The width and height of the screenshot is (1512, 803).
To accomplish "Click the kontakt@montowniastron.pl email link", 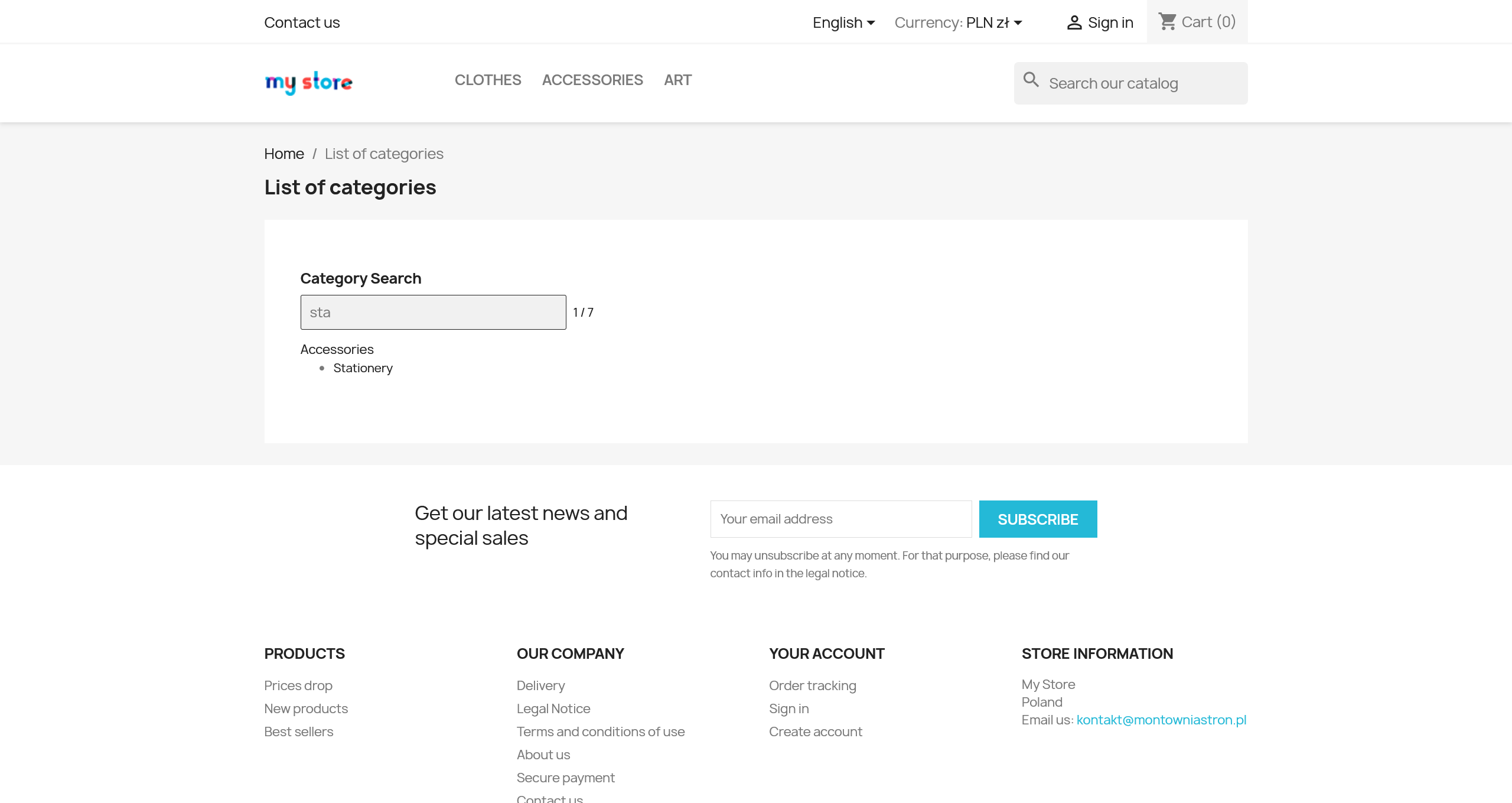I will pyautogui.click(x=1161, y=720).
